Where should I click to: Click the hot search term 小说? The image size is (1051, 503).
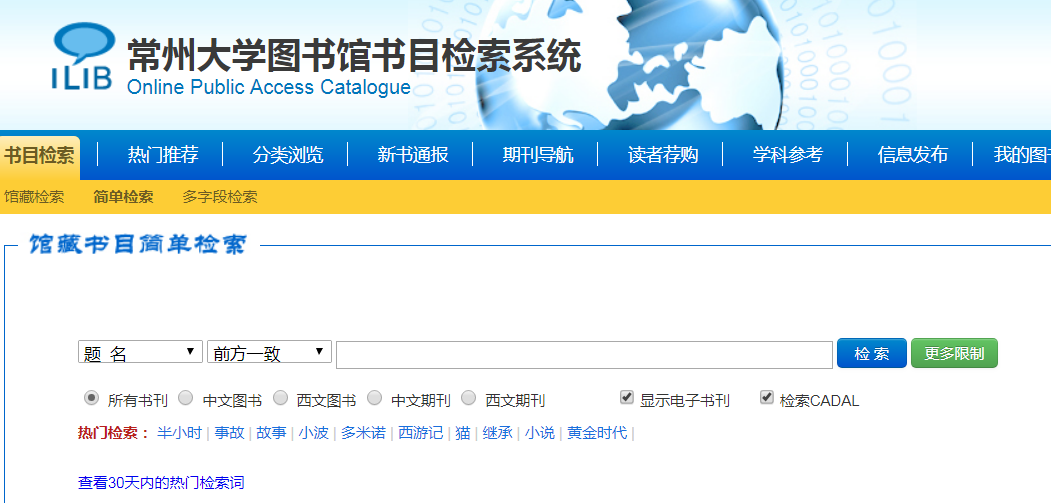tap(540, 433)
